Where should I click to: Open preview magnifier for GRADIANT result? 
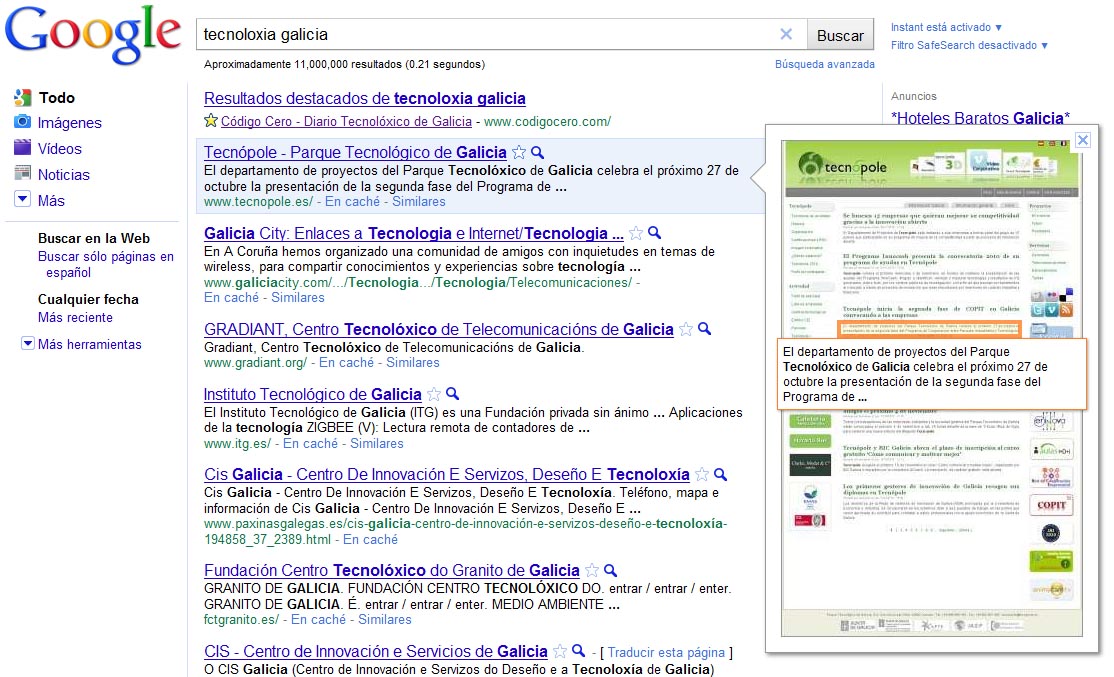point(704,328)
